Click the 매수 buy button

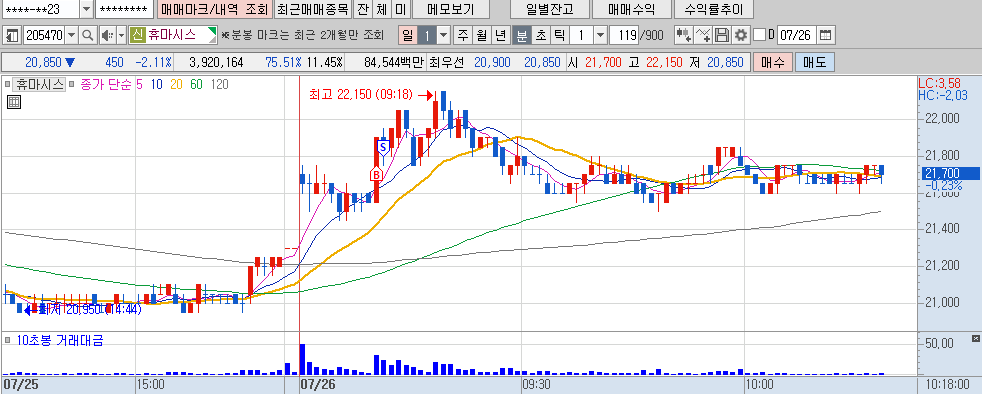coord(772,62)
